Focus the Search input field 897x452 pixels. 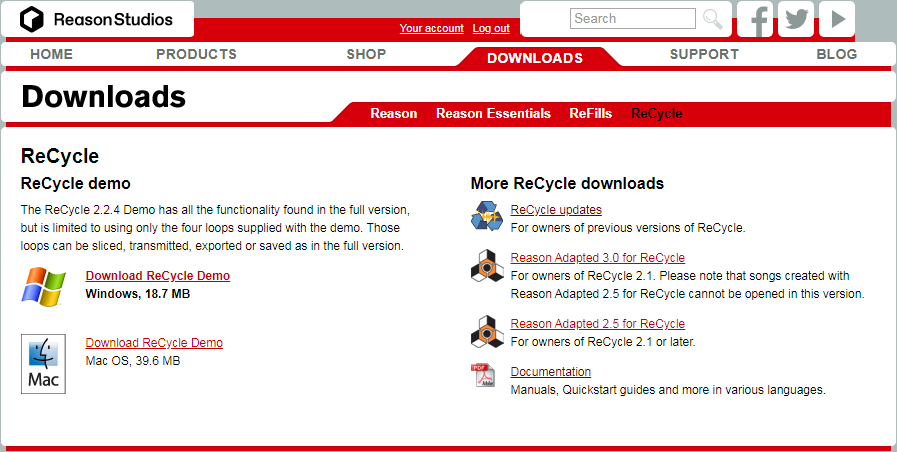click(633, 18)
